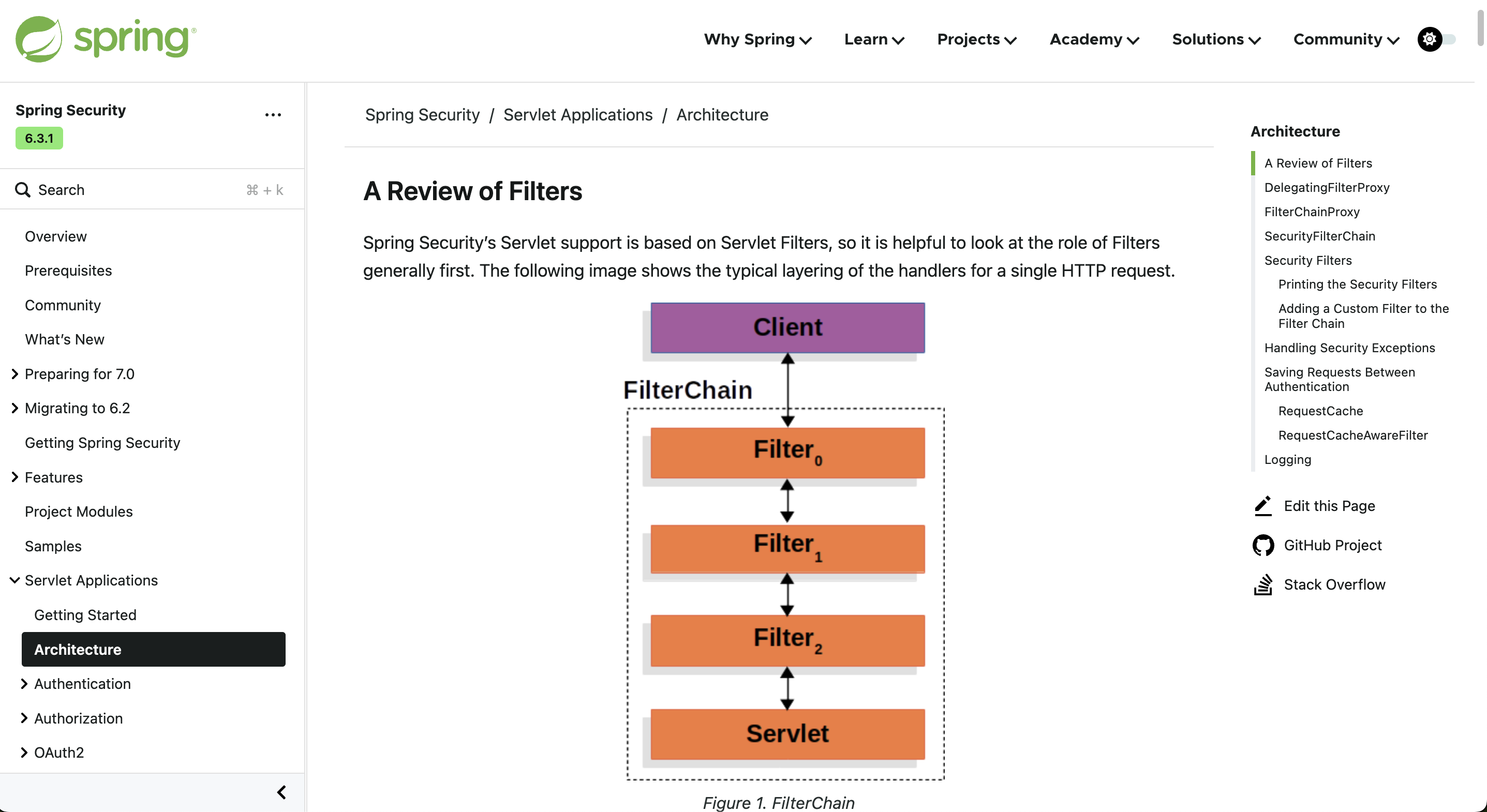Expand the Features tree item
The image size is (1487, 812).
pos(15,477)
